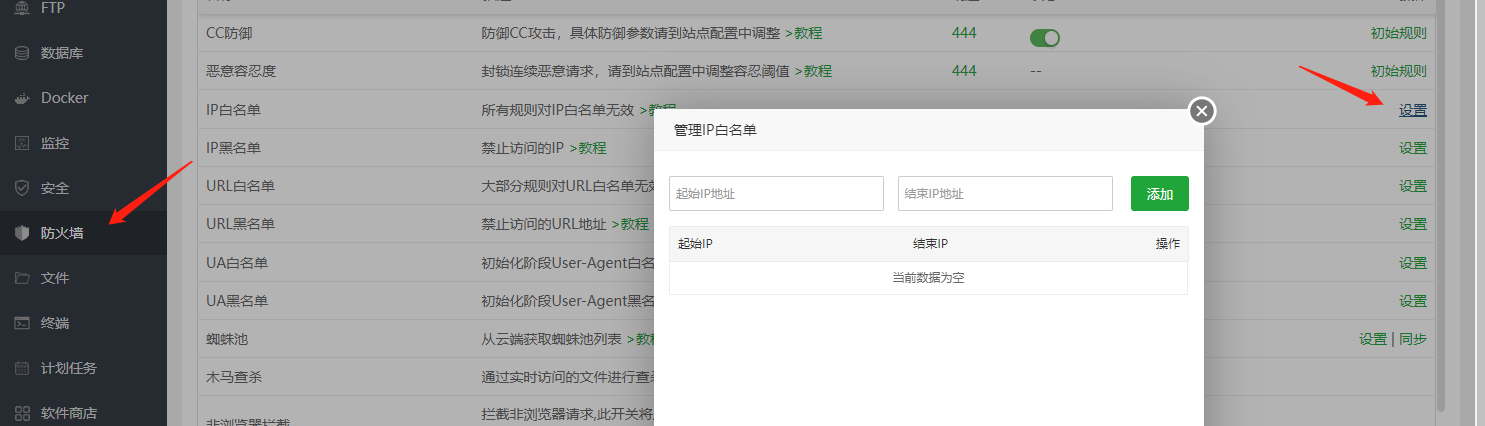Click the 结束IP column header

click(930, 244)
